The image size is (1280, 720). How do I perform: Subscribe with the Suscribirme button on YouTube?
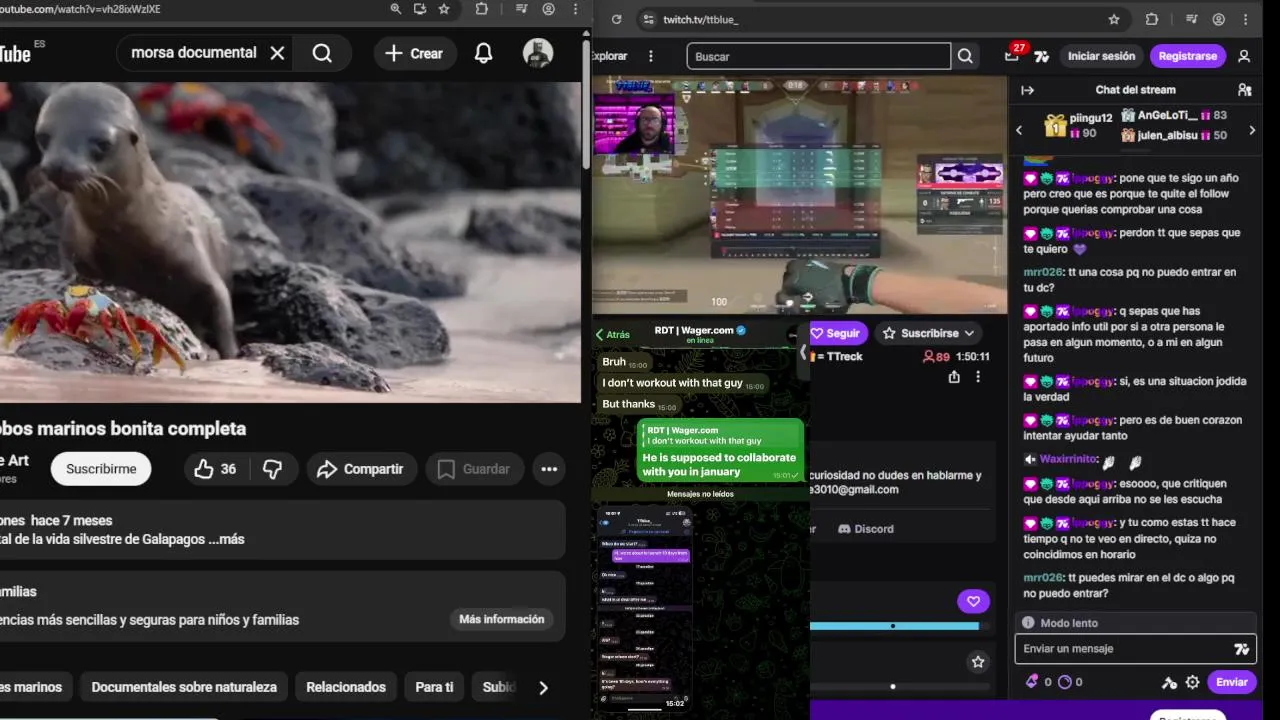point(101,469)
